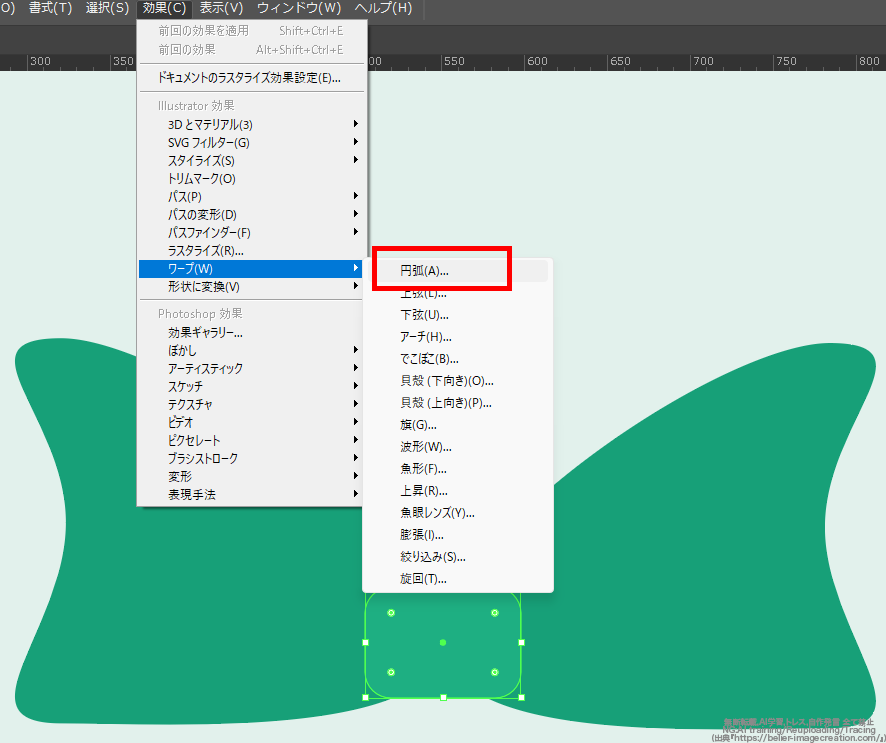Screen dimensions: 886x743
Task: Click the top-left corner radius widget
Action: click(x=391, y=612)
